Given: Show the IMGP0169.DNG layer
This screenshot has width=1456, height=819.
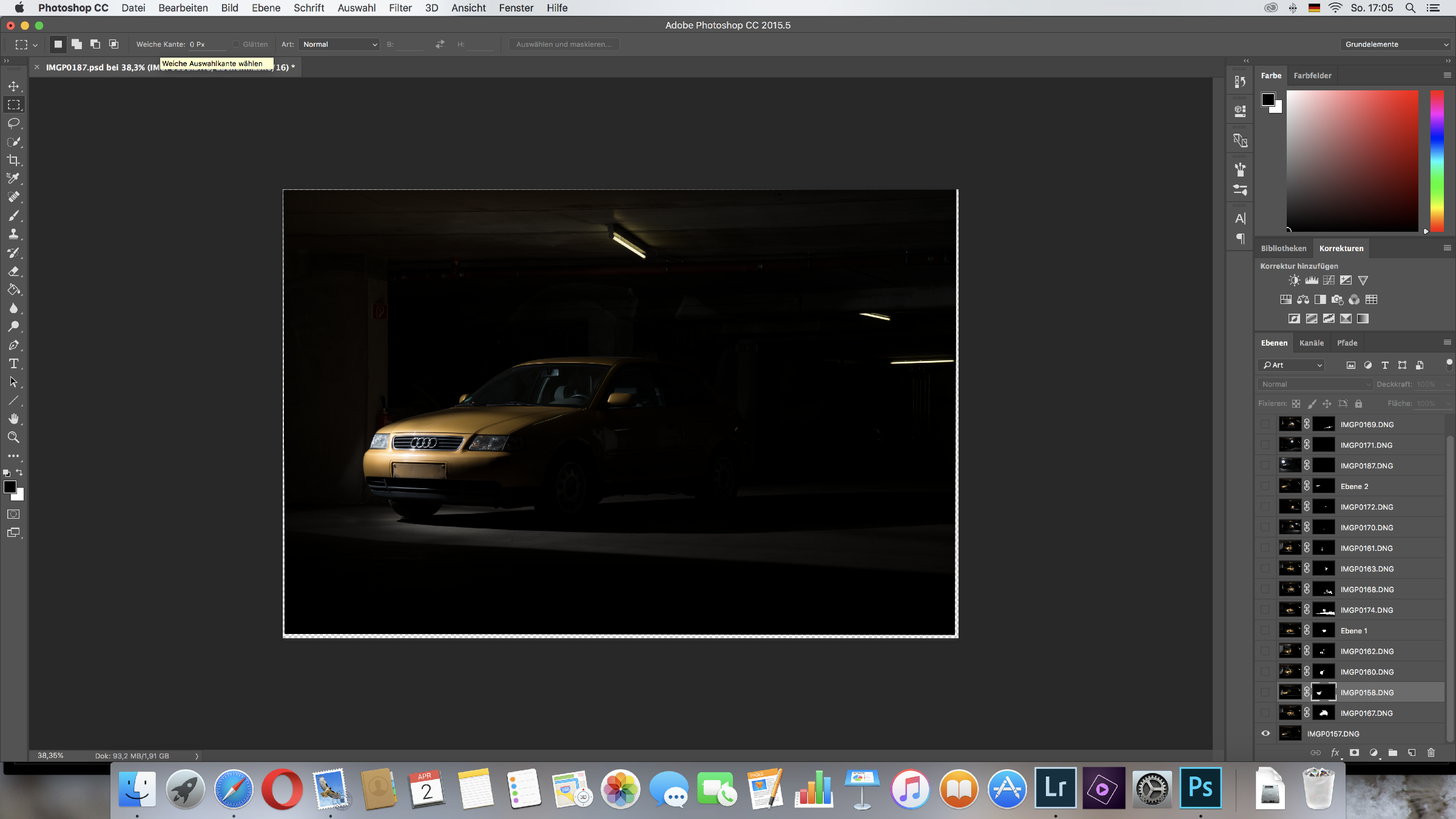Looking at the screenshot, I should tap(1266, 425).
